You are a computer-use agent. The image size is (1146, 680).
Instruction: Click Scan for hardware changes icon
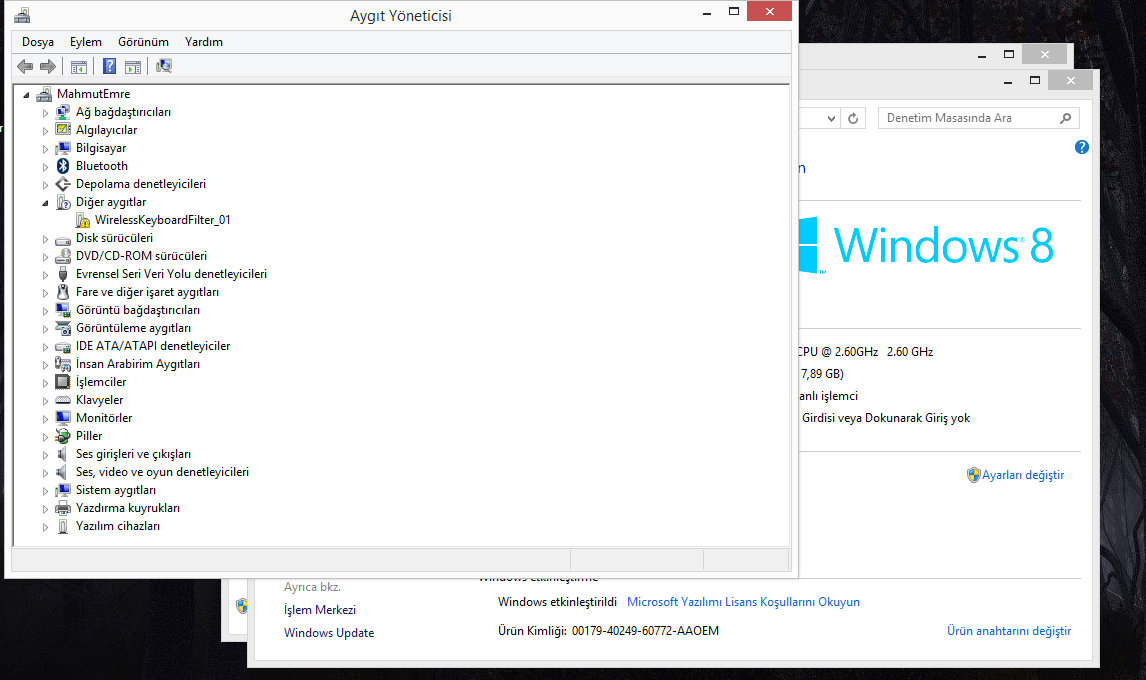coord(164,67)
